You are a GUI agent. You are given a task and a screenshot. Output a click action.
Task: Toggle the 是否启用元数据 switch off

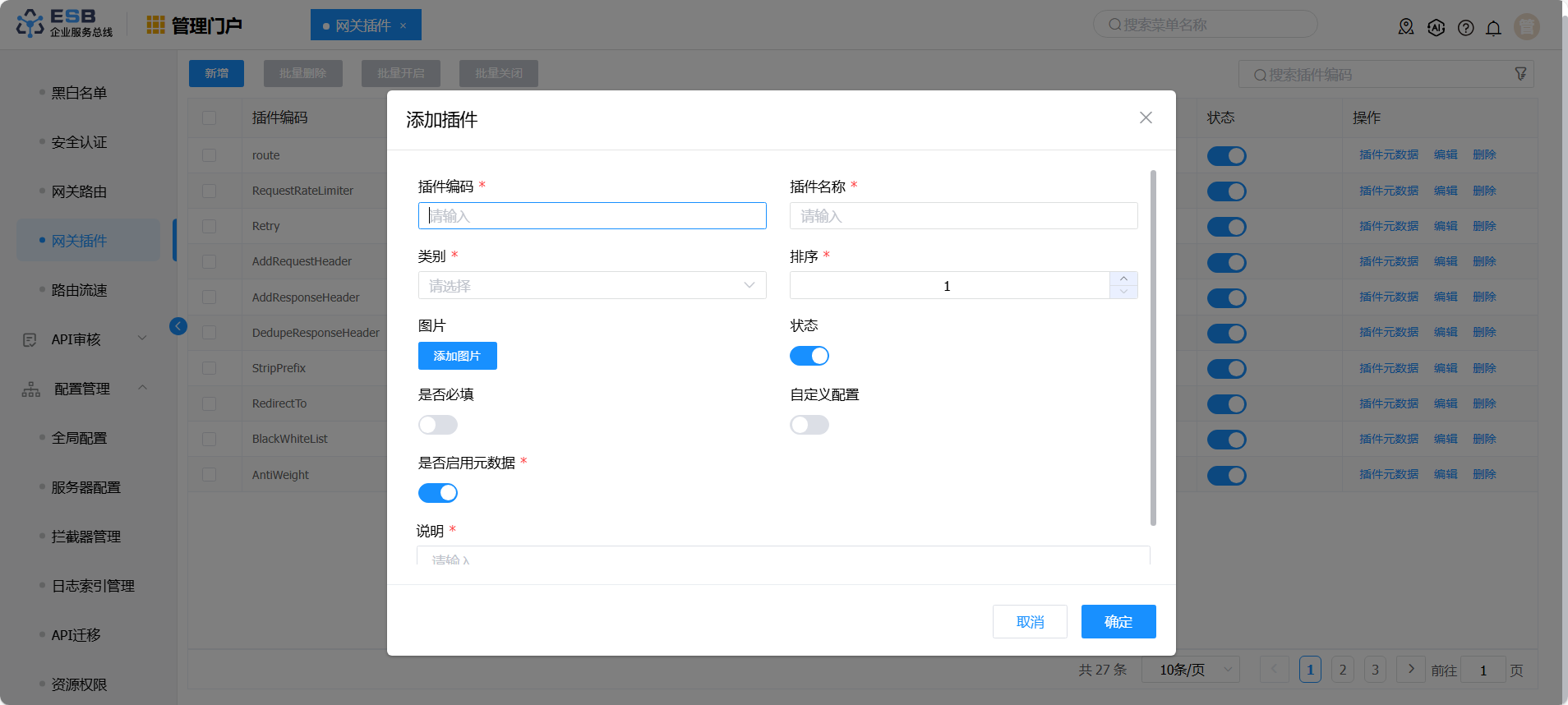[x=437, y=493]
